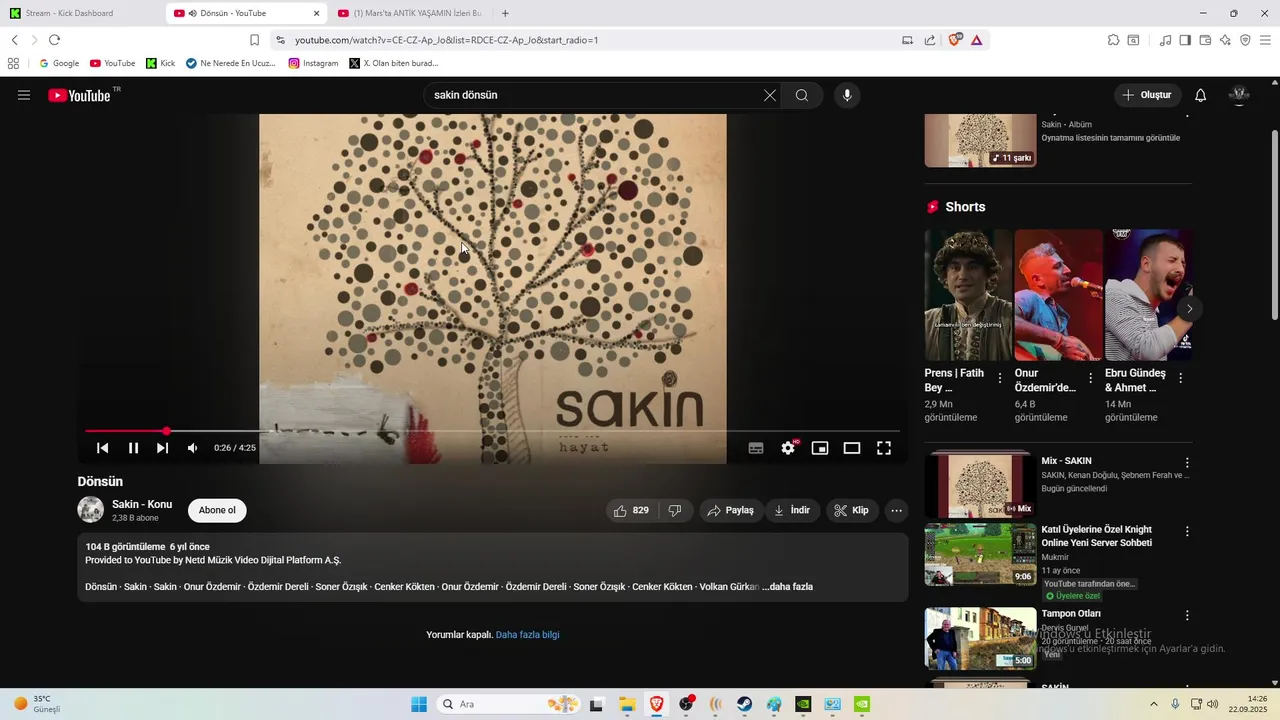
Task: Bookmark this page icon
Action: point(254,40)
